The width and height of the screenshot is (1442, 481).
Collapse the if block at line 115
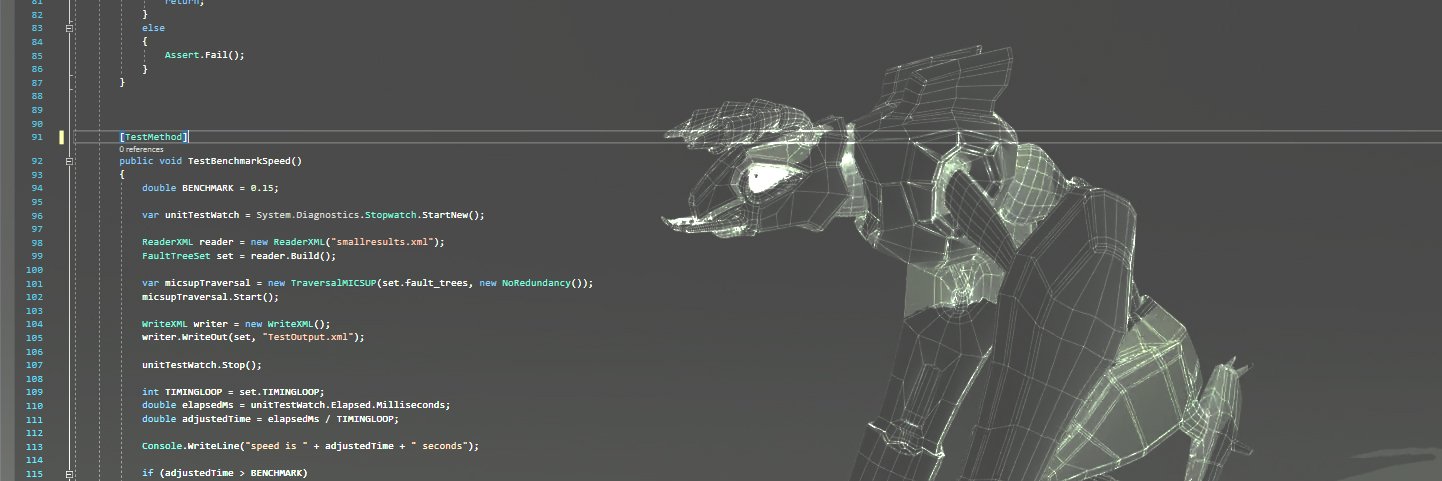point(68,472)
